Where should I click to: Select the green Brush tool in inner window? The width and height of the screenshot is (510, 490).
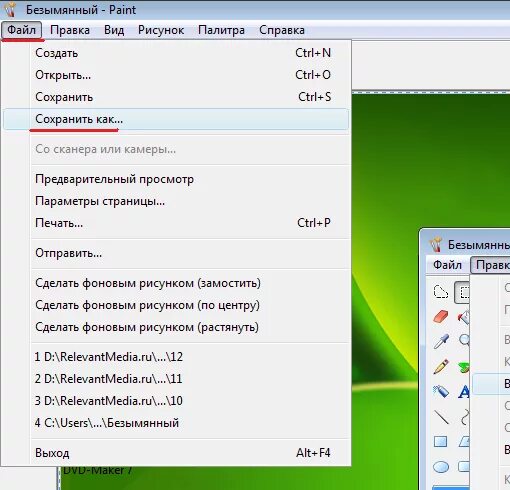[464, 367]
